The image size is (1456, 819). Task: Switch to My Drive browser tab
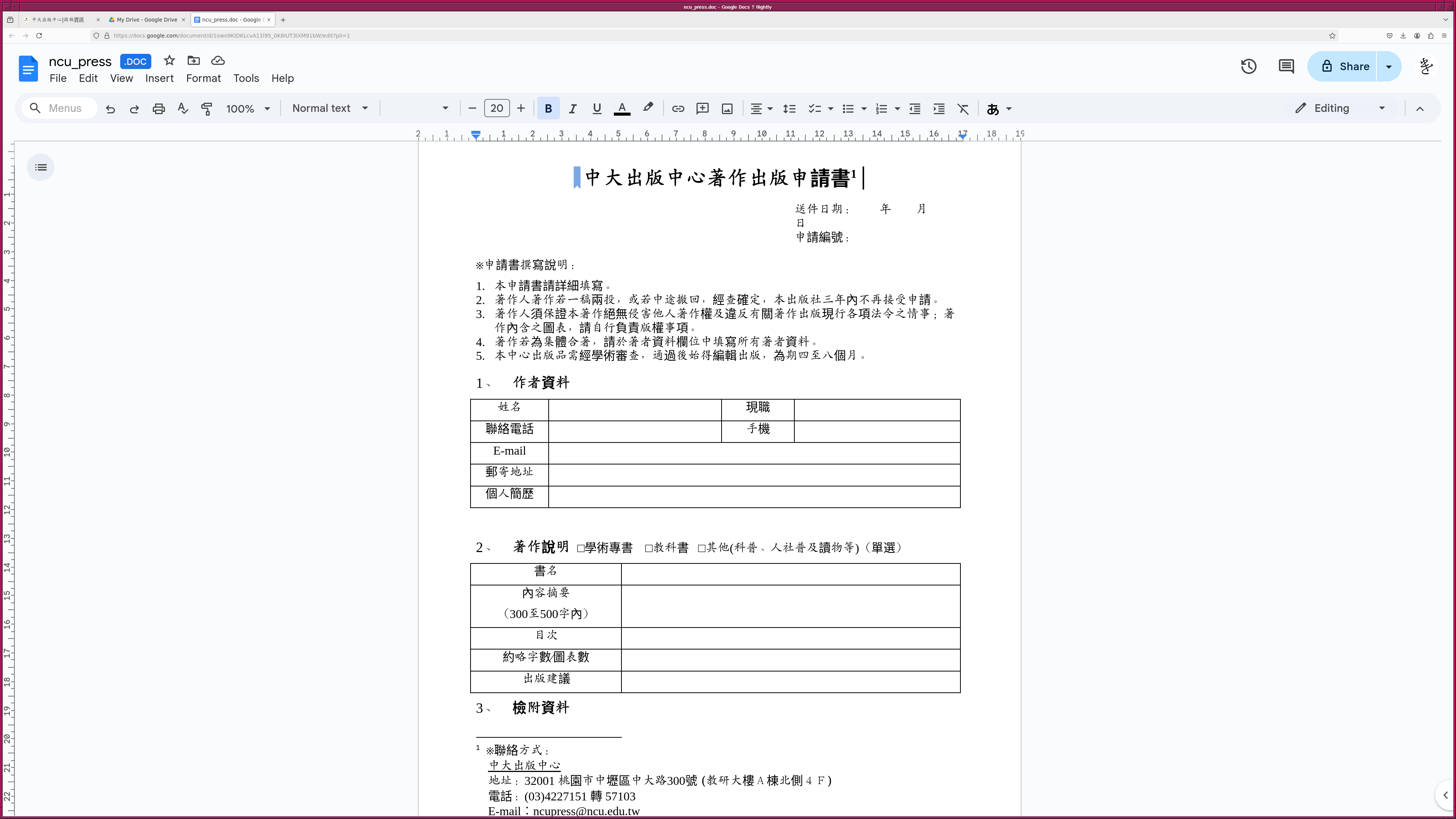[146, 20]
